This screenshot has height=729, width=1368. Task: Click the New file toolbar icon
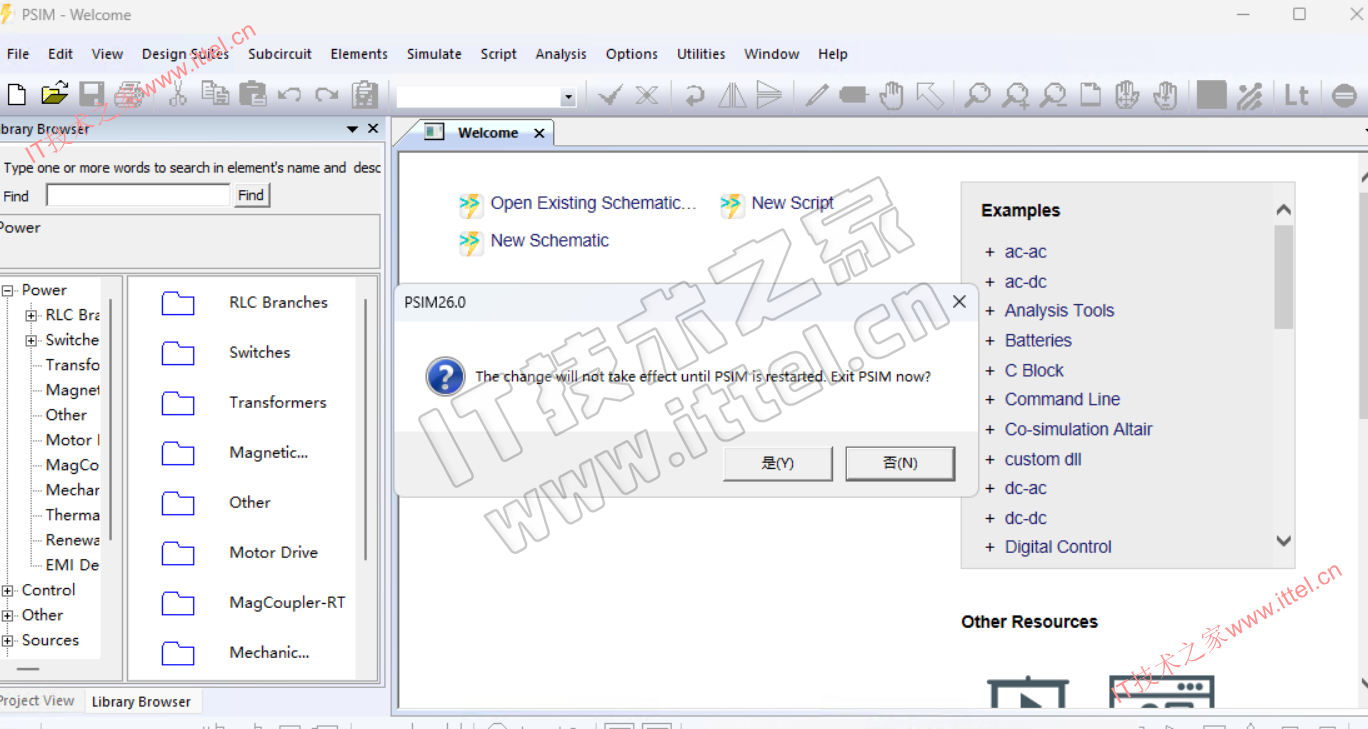[17, 95]
